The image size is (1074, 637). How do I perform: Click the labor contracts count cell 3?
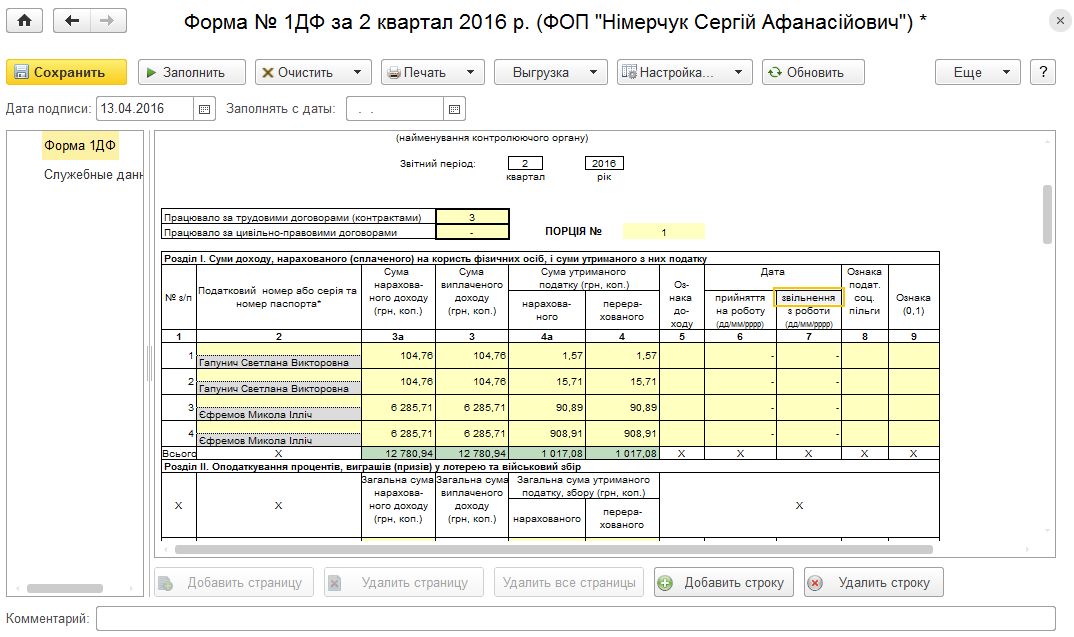tap(472, 217)
